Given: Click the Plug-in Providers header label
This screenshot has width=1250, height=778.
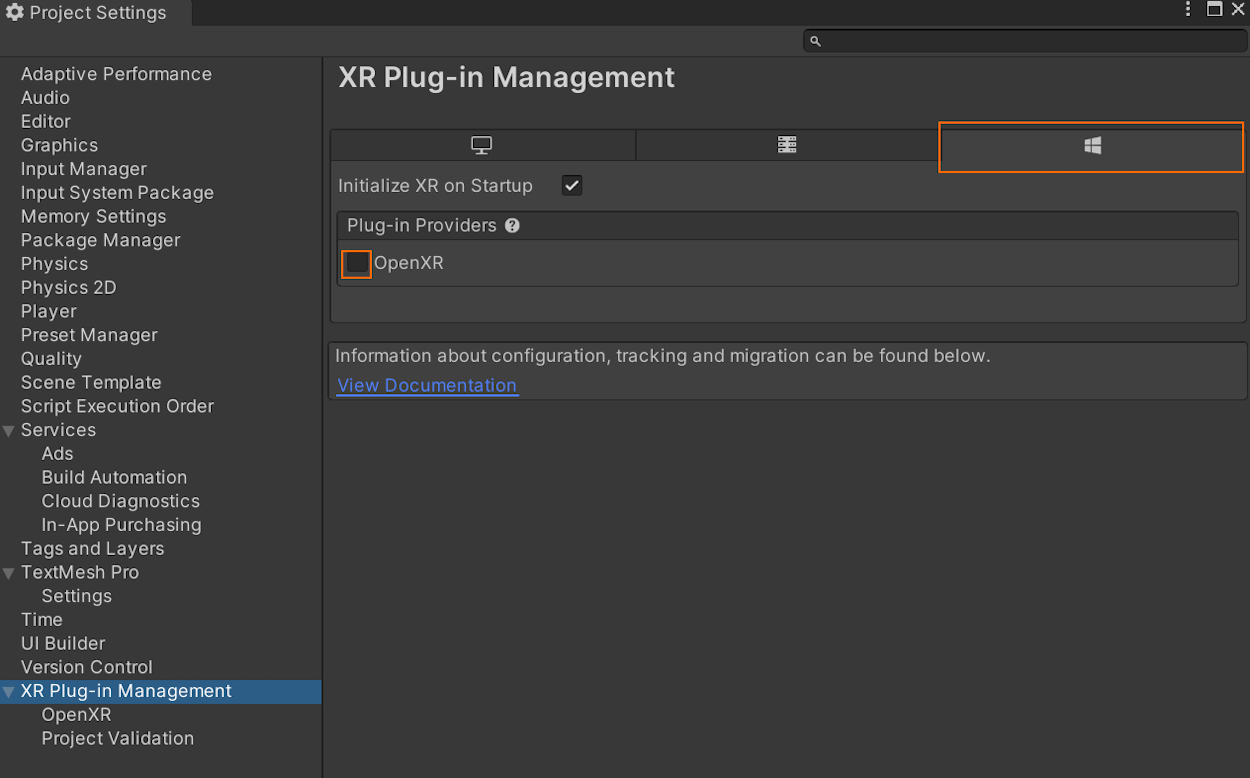Looking at the screenshot, I should [x=421, y=226].
